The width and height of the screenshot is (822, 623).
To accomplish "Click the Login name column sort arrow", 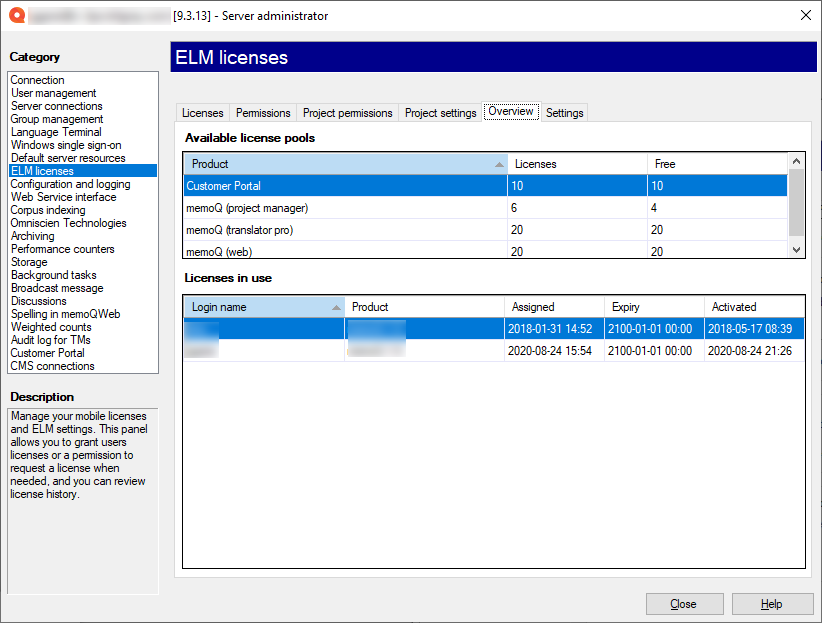I will point(334,307).
